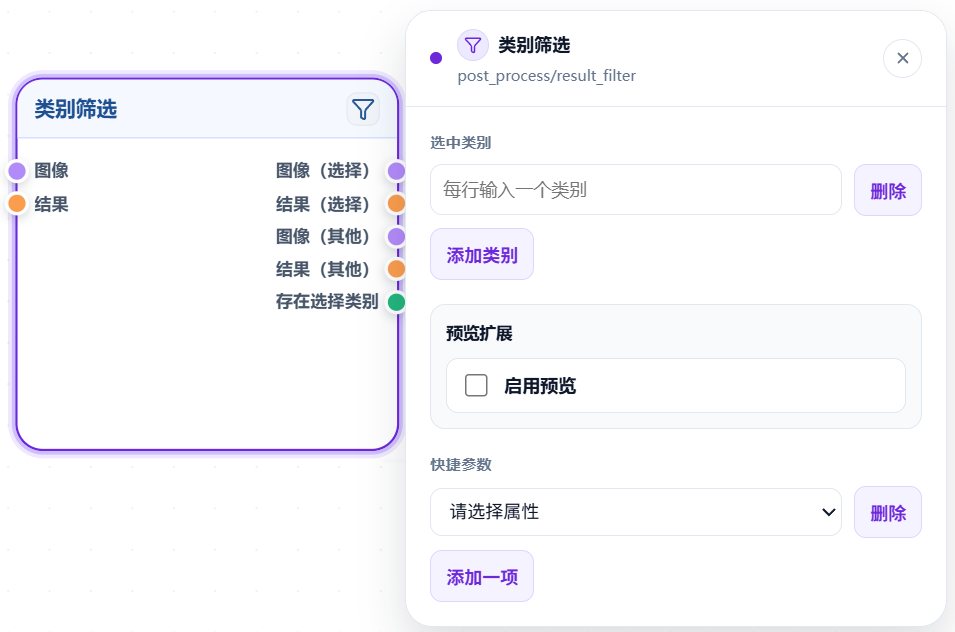Image resolution: width=955 pixels, height=632 pixels.
Task: Click the 图像(选择) output port
Action: pos(396,170)
